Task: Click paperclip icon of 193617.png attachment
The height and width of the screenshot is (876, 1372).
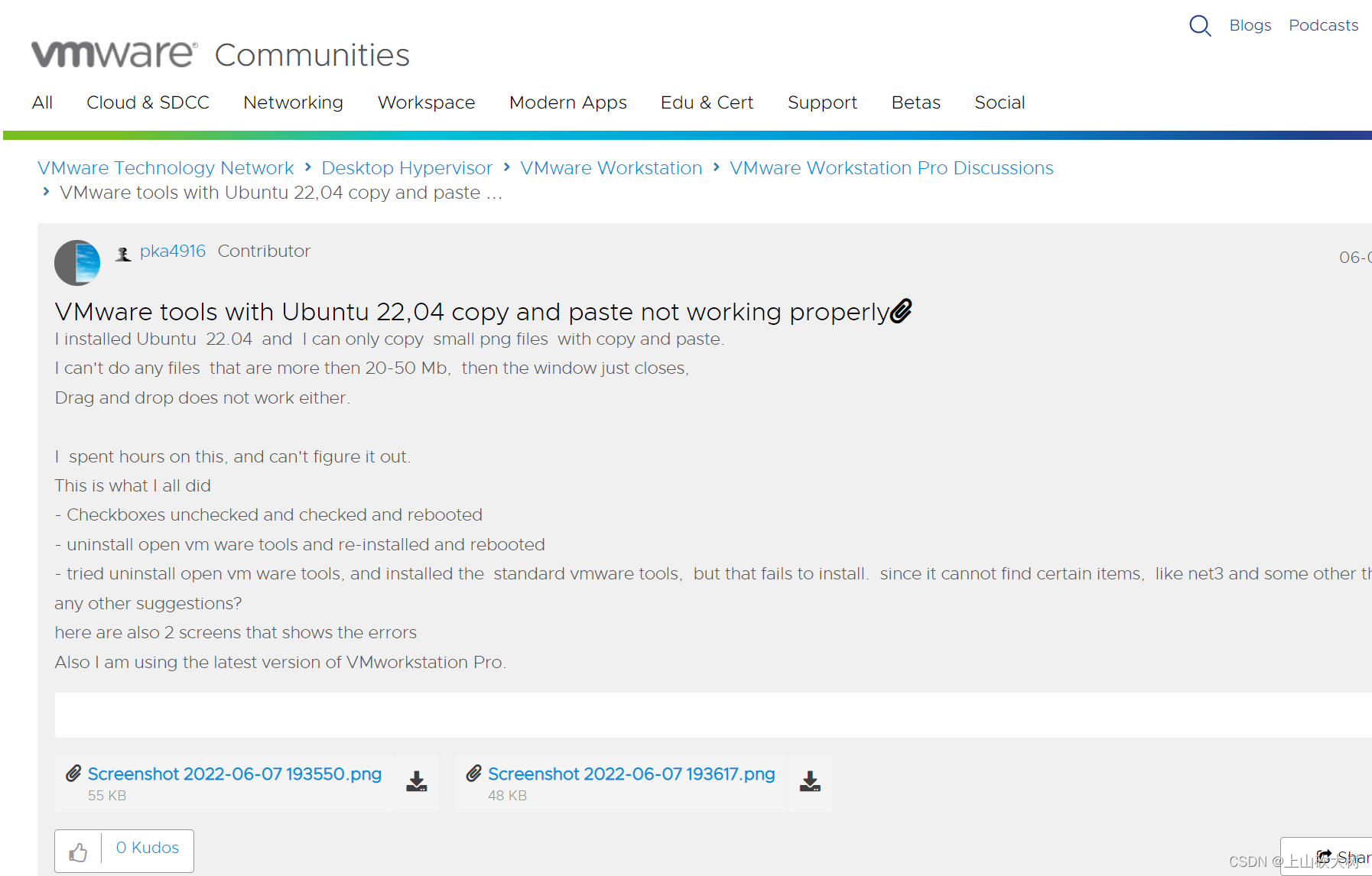Action: pyautogui.click(x=474, y=774)
